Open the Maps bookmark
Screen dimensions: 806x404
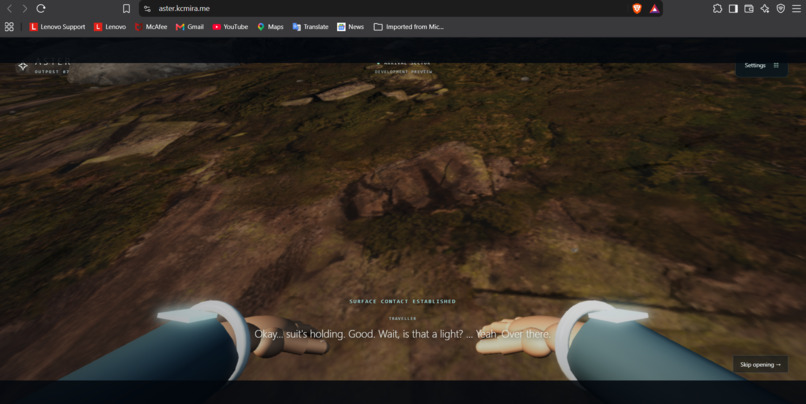(270, 27)
